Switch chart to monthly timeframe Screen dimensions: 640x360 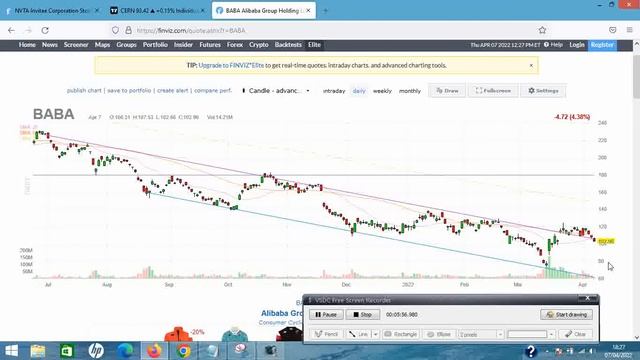(410, 91)
